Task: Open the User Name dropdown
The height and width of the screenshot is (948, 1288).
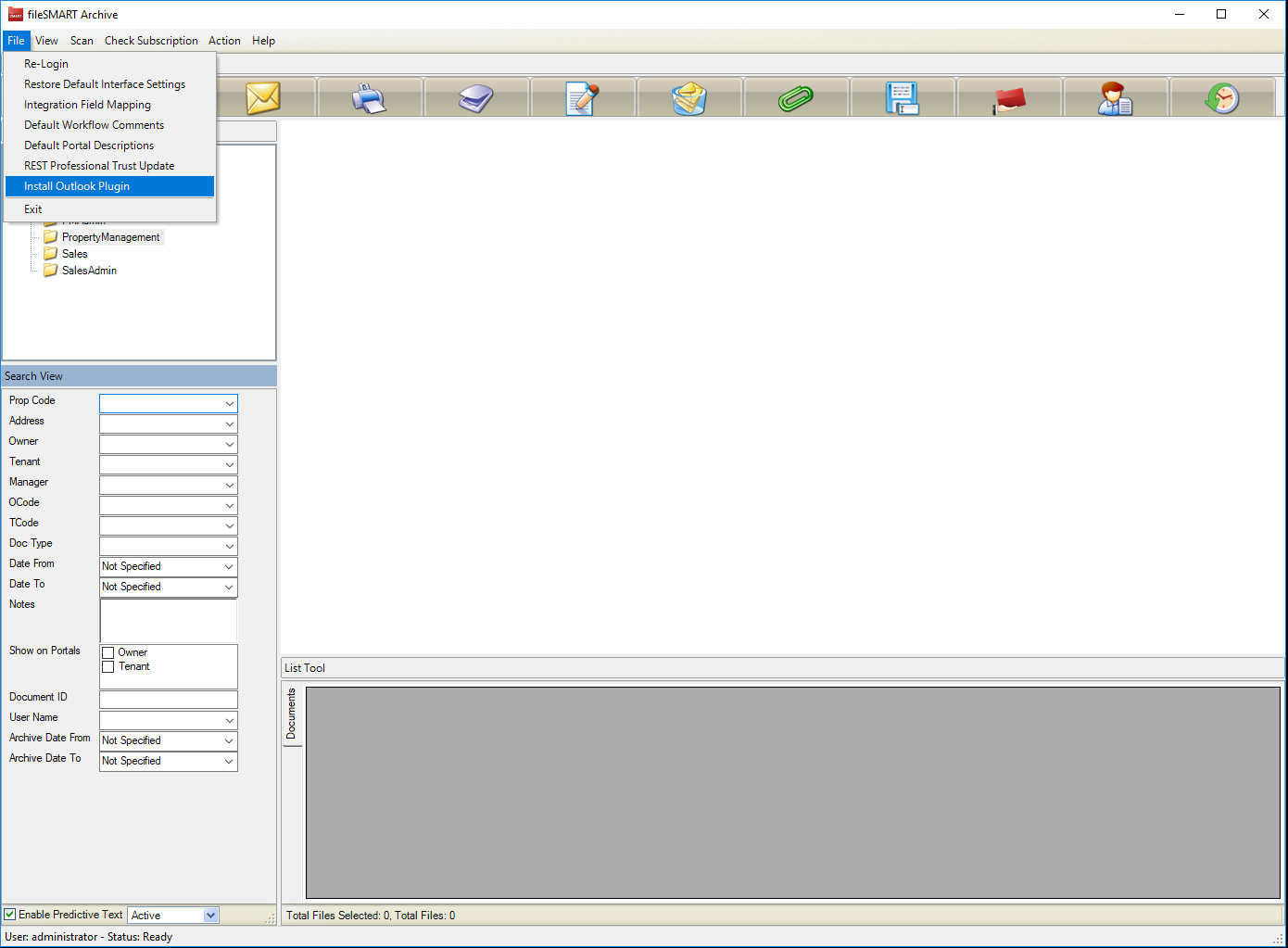Action: click(x=229, y=720)
